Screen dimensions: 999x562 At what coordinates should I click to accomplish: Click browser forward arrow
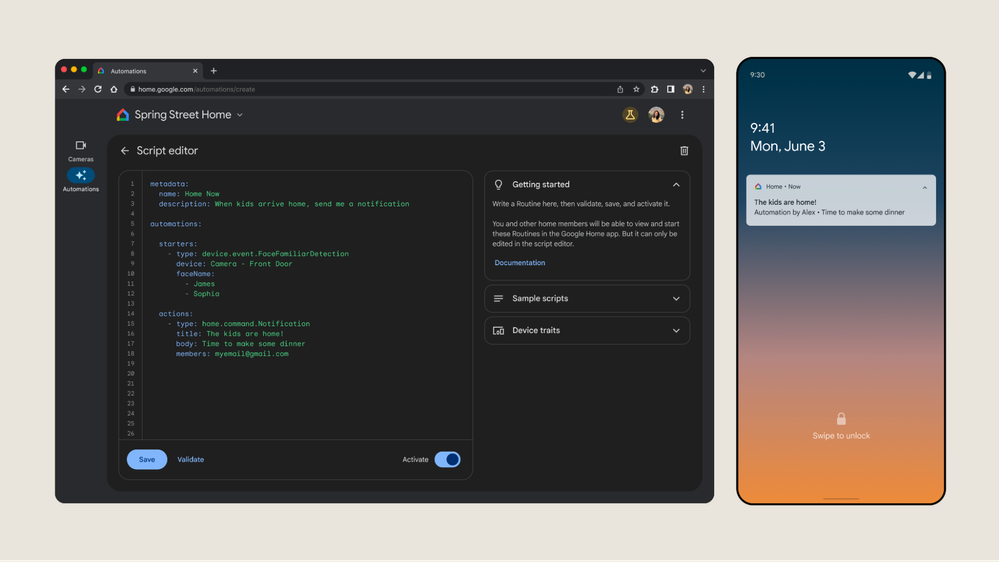pos(82,89)
